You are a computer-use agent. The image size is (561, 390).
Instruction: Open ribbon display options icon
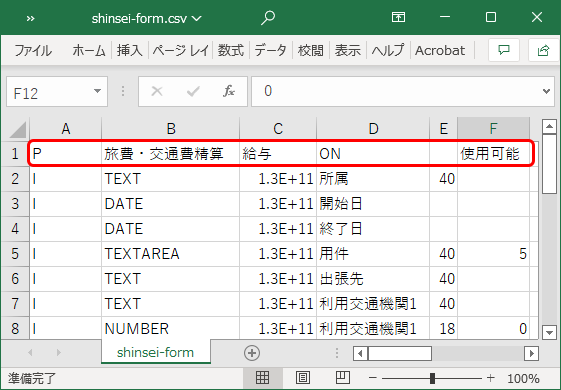coord(398,17)
